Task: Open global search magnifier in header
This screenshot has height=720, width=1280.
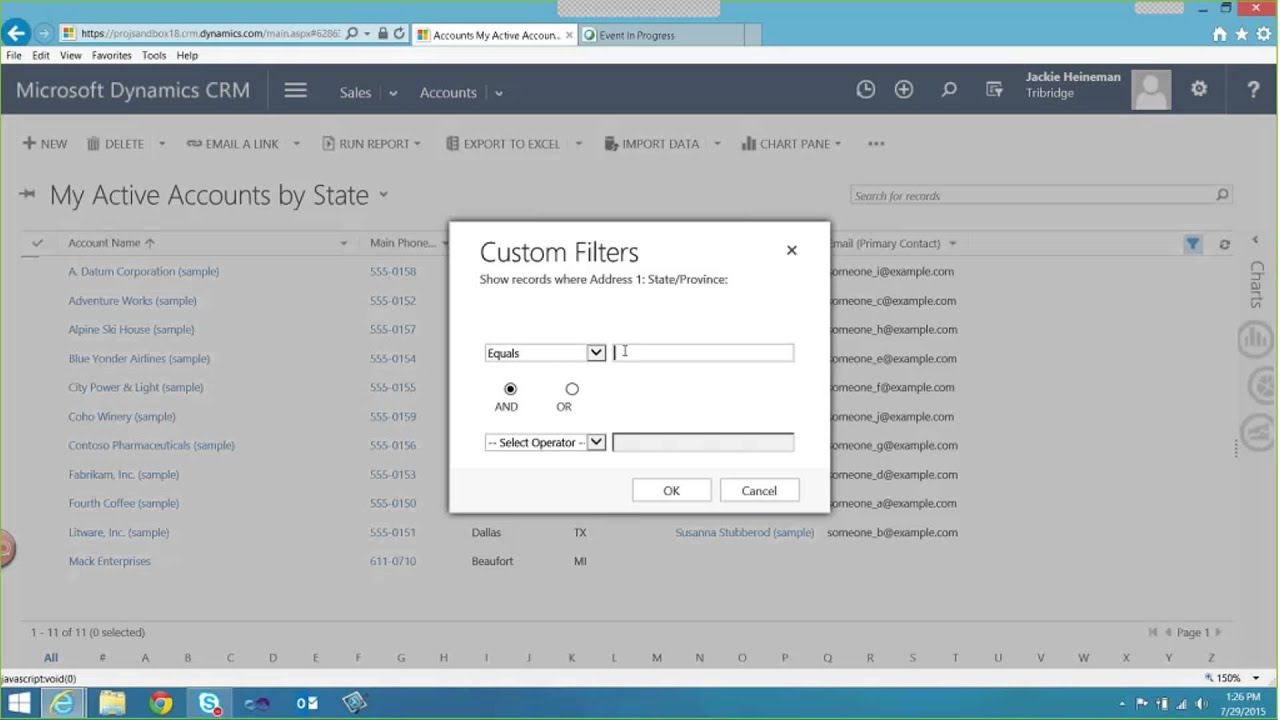Action: [949, 90]
